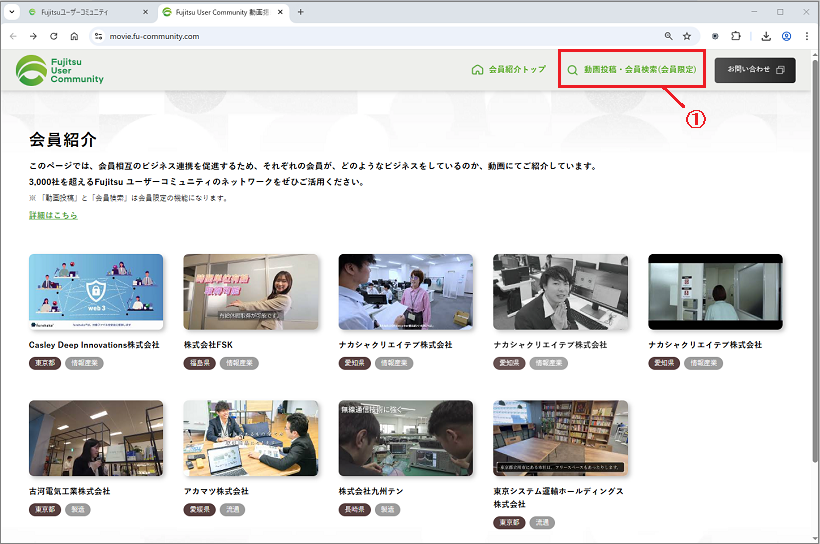
Task: Select the 長崎県 tag under 株式会社九州テン
Action: click(x=355, y=509)
